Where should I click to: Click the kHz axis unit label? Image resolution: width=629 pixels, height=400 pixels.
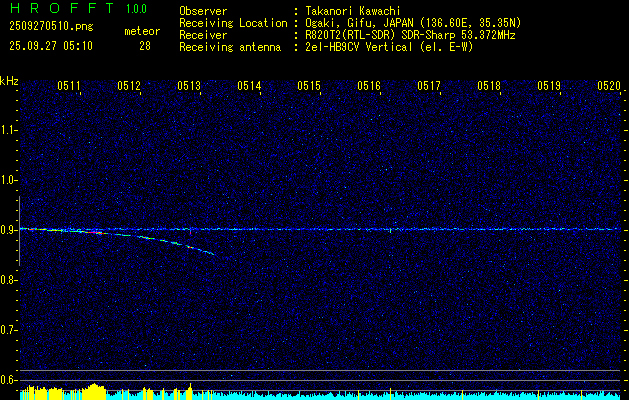[9, 80]
